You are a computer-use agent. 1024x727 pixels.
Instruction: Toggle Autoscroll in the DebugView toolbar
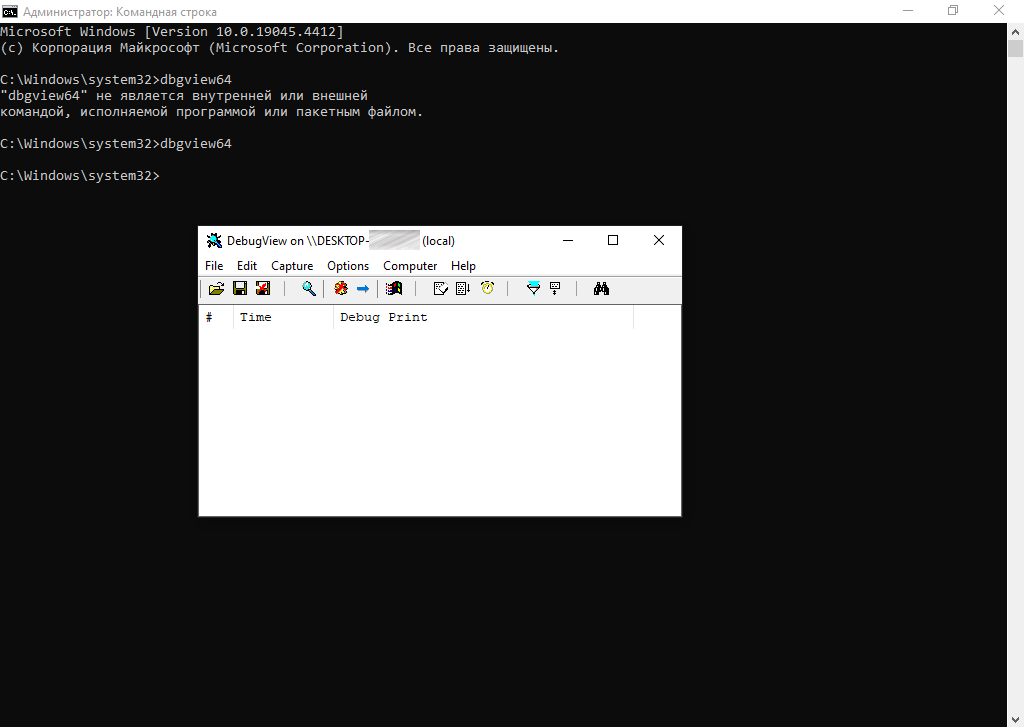click(x=463, y=289)
